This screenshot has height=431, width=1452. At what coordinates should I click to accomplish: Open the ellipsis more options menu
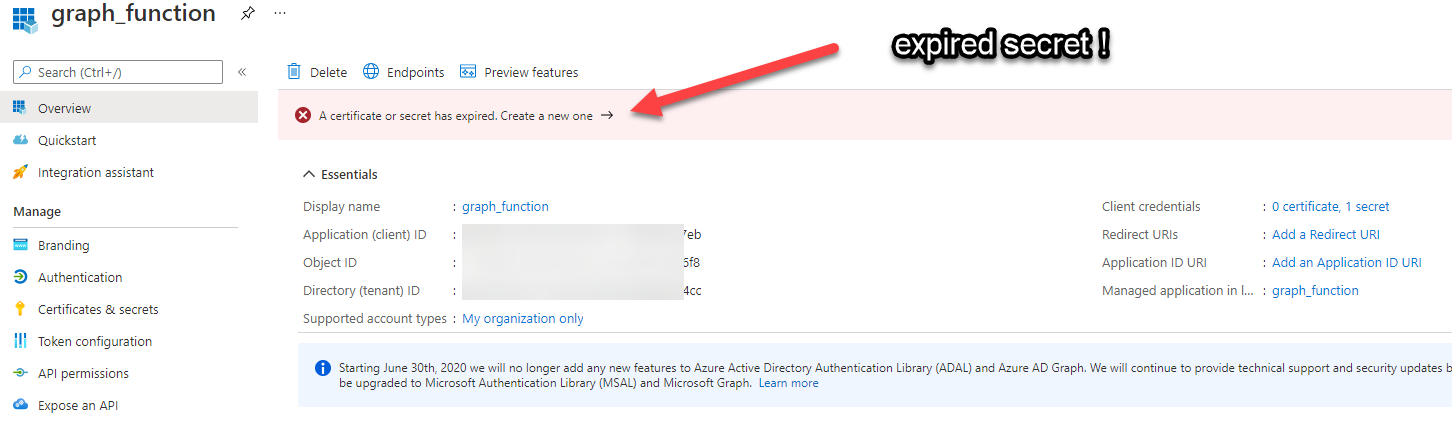[x=280, y=13]
